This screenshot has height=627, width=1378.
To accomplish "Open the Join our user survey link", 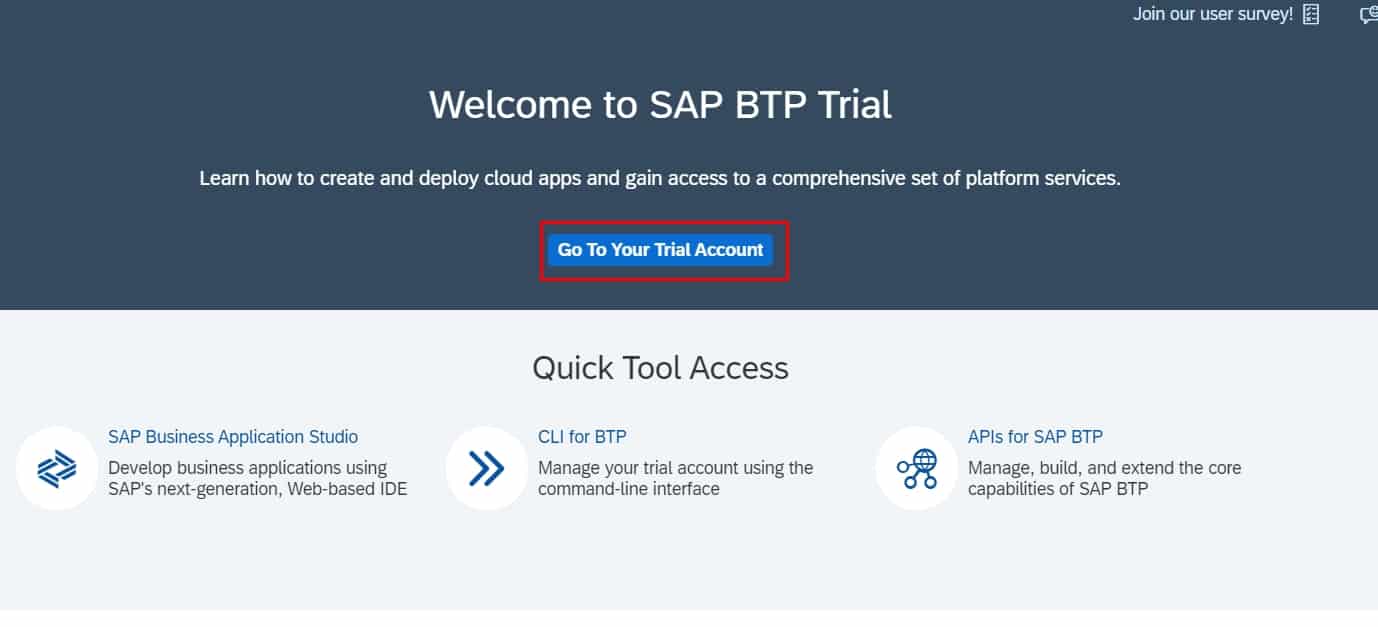I will pos(1213,14).
